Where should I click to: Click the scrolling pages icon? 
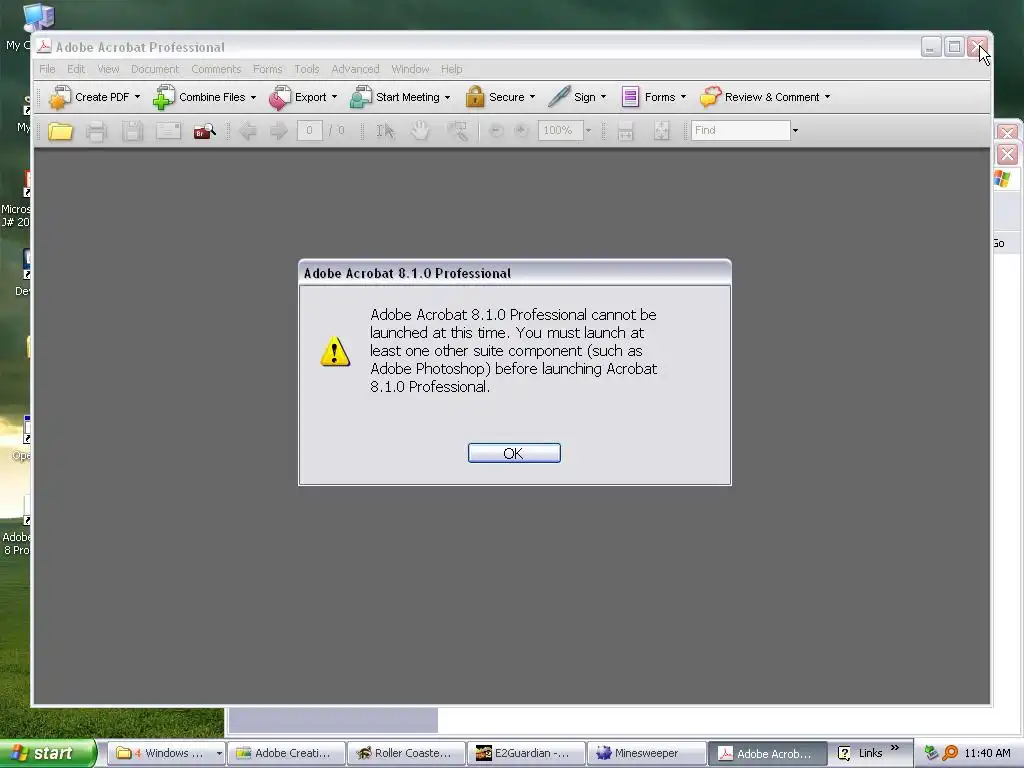coord(625,131)
